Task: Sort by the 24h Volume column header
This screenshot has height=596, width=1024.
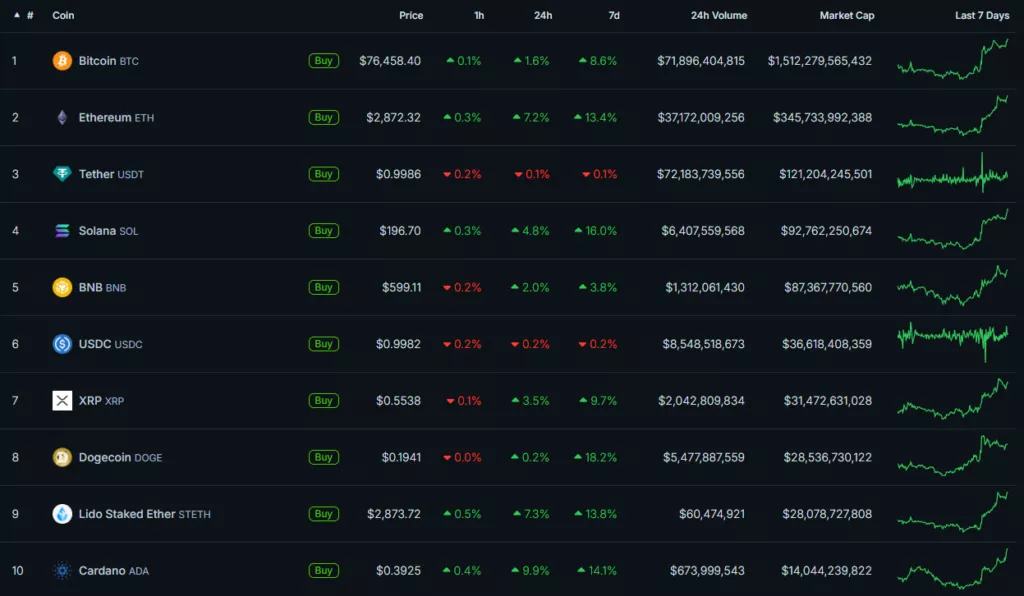Action: click(719, 15)
